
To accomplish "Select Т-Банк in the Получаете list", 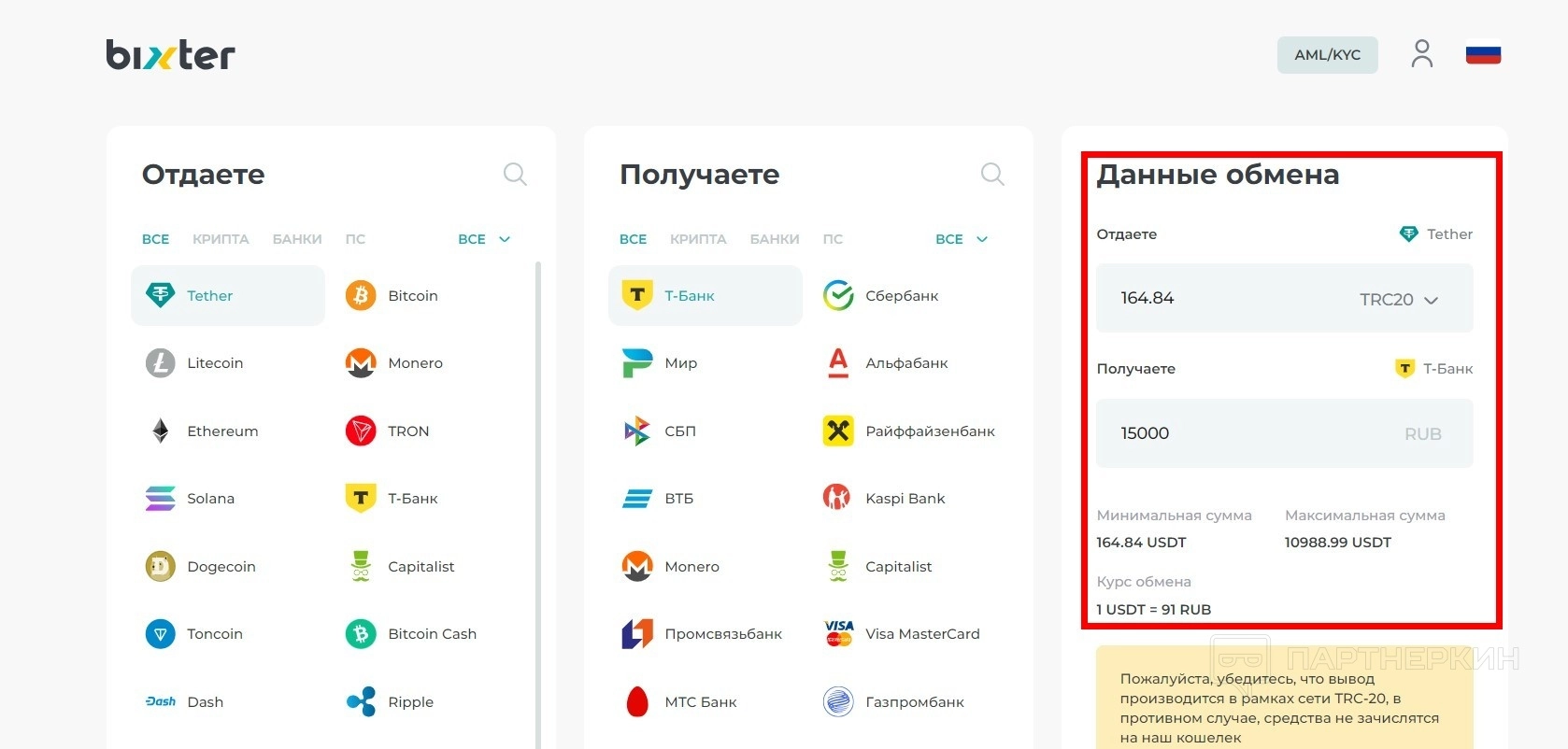I will (x=706, y=295).
